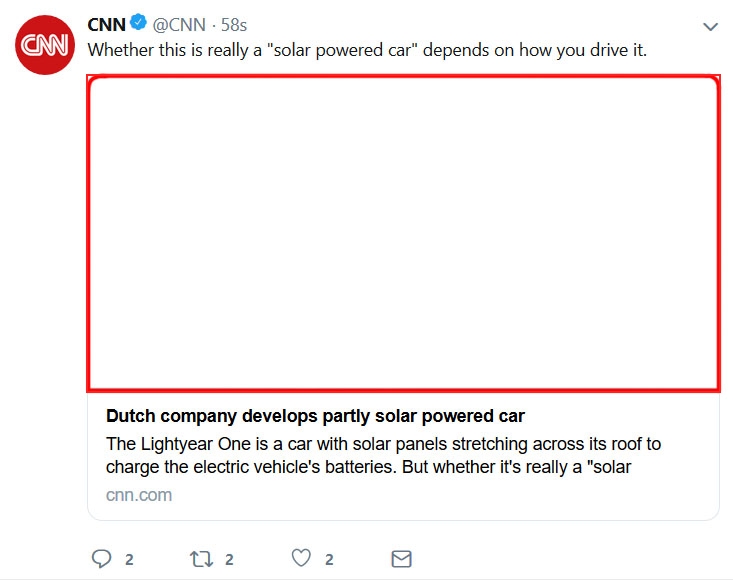Open the CNN profile avatar
The width and height of the screenshot is (733, 581).
coord(45,45)
